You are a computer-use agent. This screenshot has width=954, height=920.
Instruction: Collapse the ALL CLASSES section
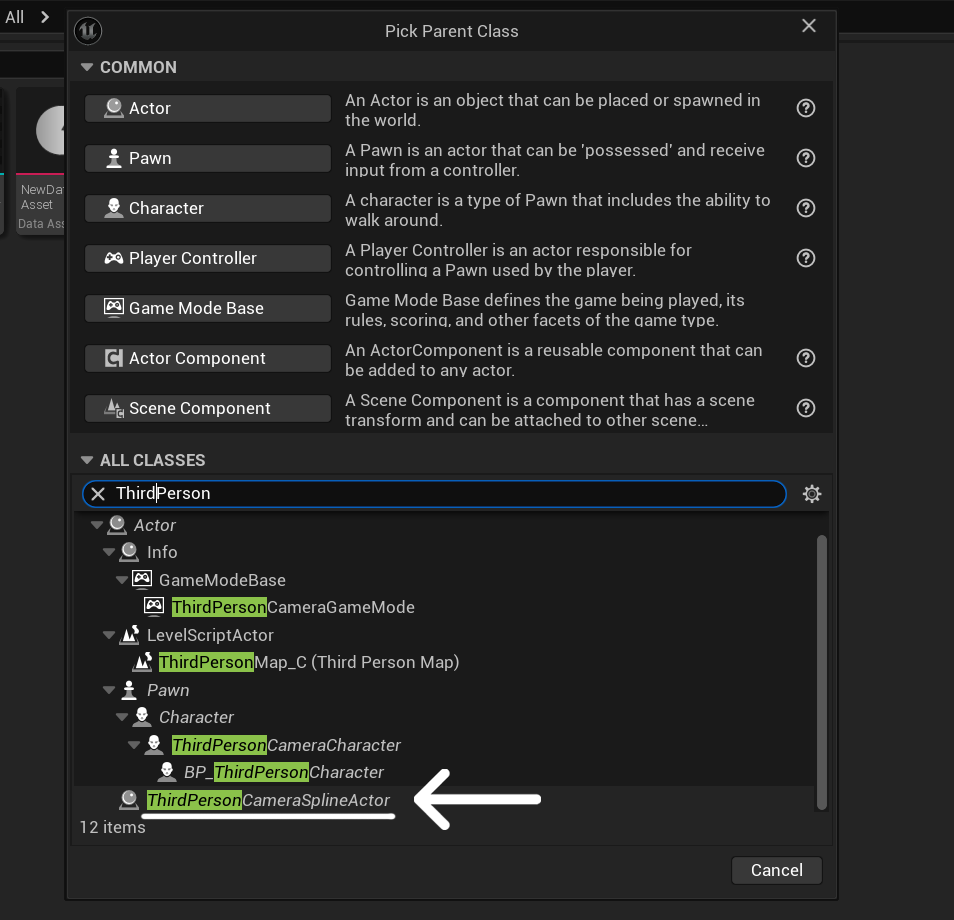[x=86, y=460]
